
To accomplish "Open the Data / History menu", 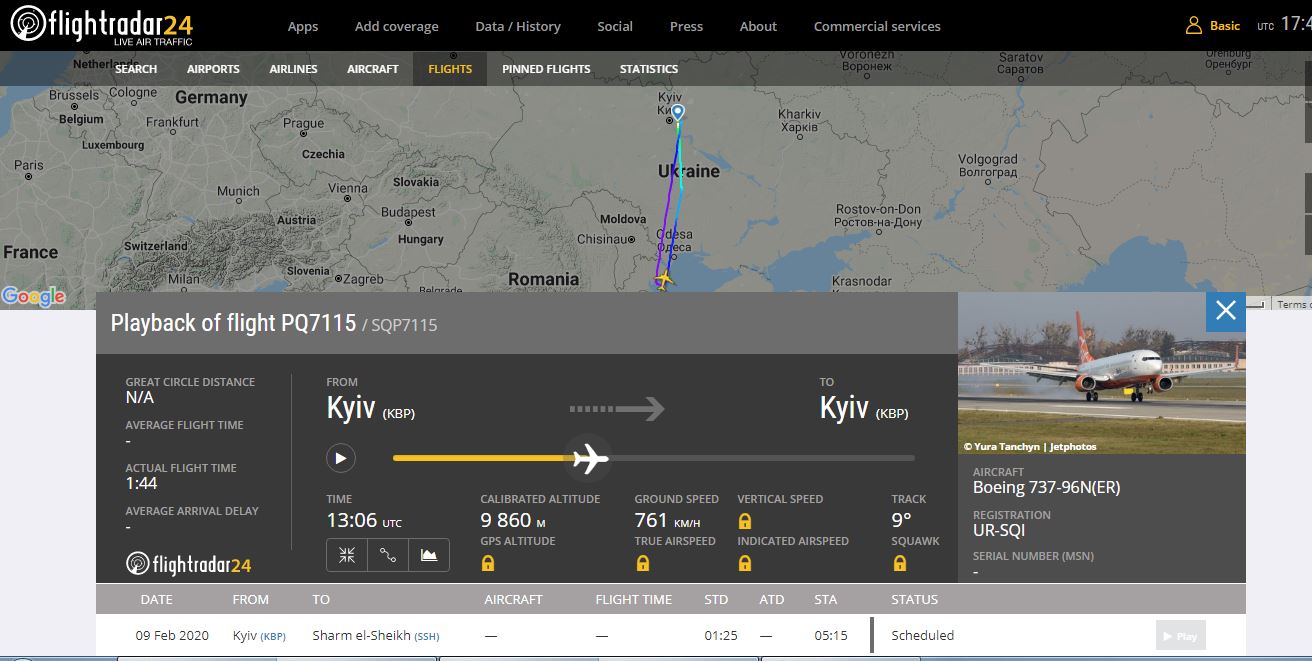I will 518,26.
